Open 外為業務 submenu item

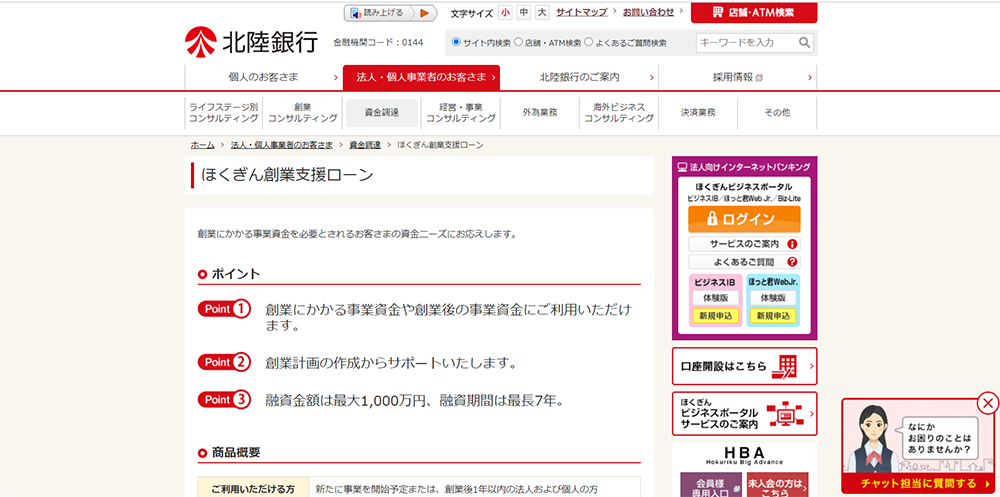pyautogui.click(x=540, y=113)
